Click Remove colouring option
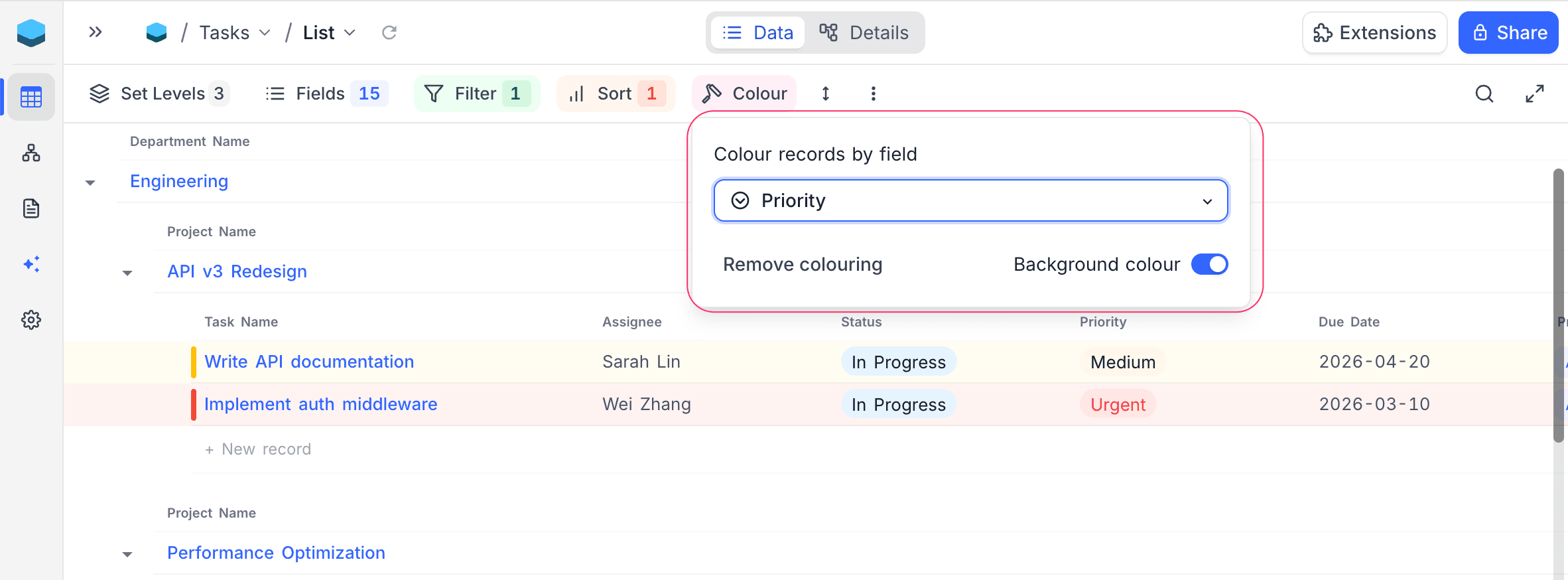Viewport: 1568px width, 580px height. pos(803,264)
